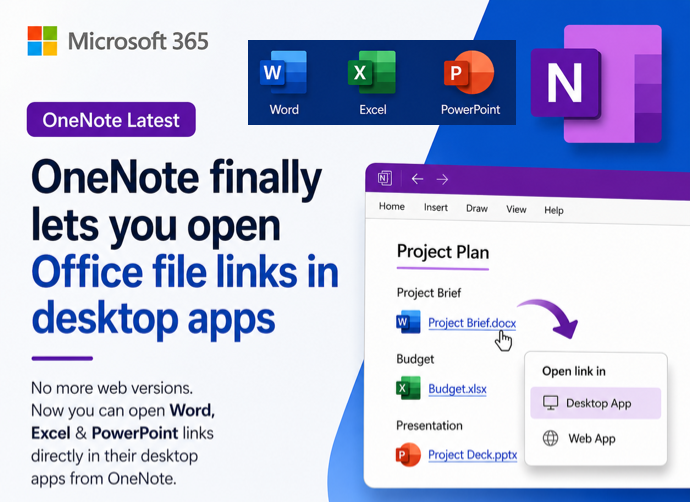Switch to the View tab
The height and width of the screenshot is (502, 690).
pos(516,209)
